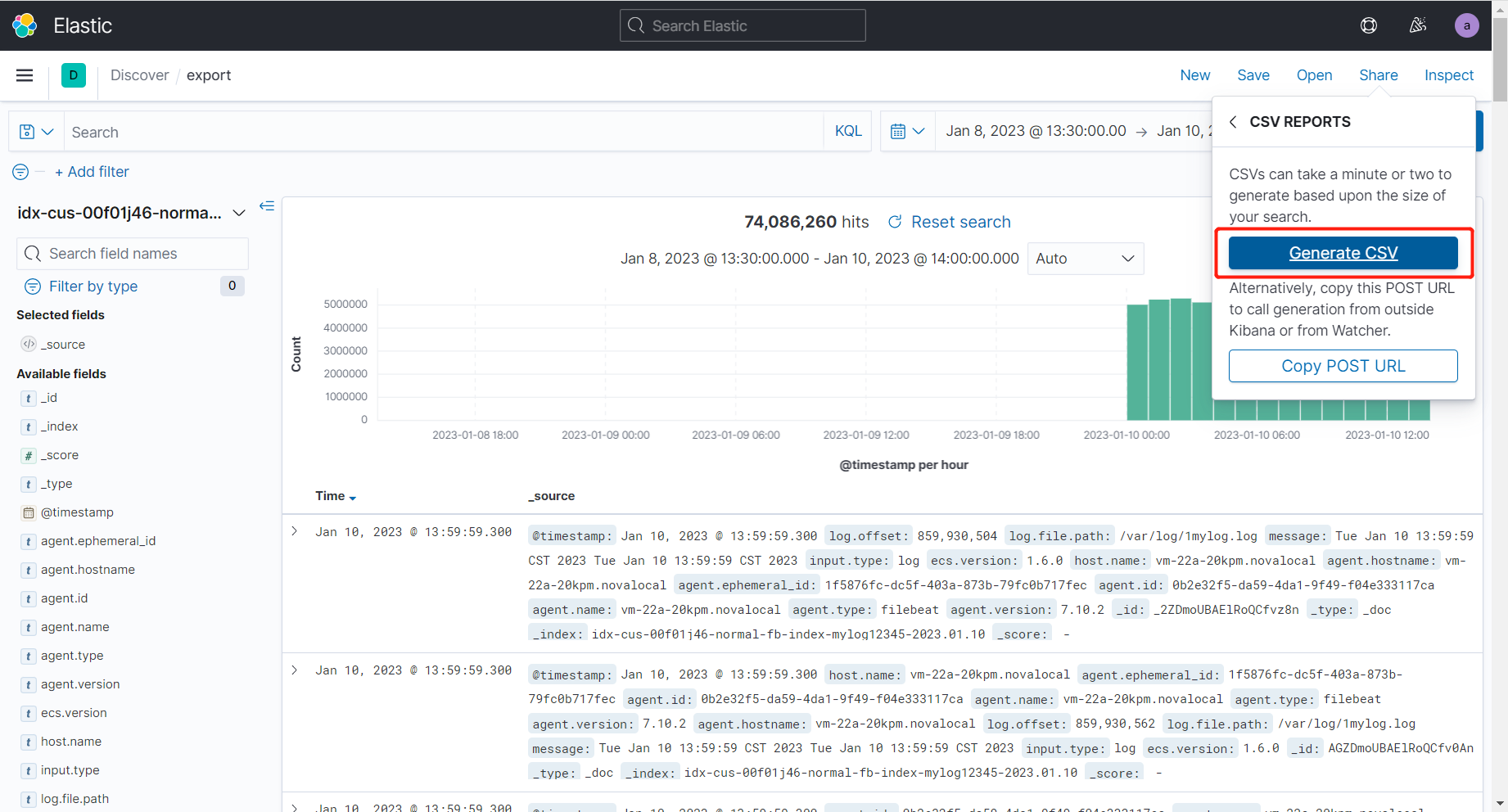The width and height of the screenshot is (1508, 812).
Task: Switch query language via KQL
Action: (x=848, y=131)
